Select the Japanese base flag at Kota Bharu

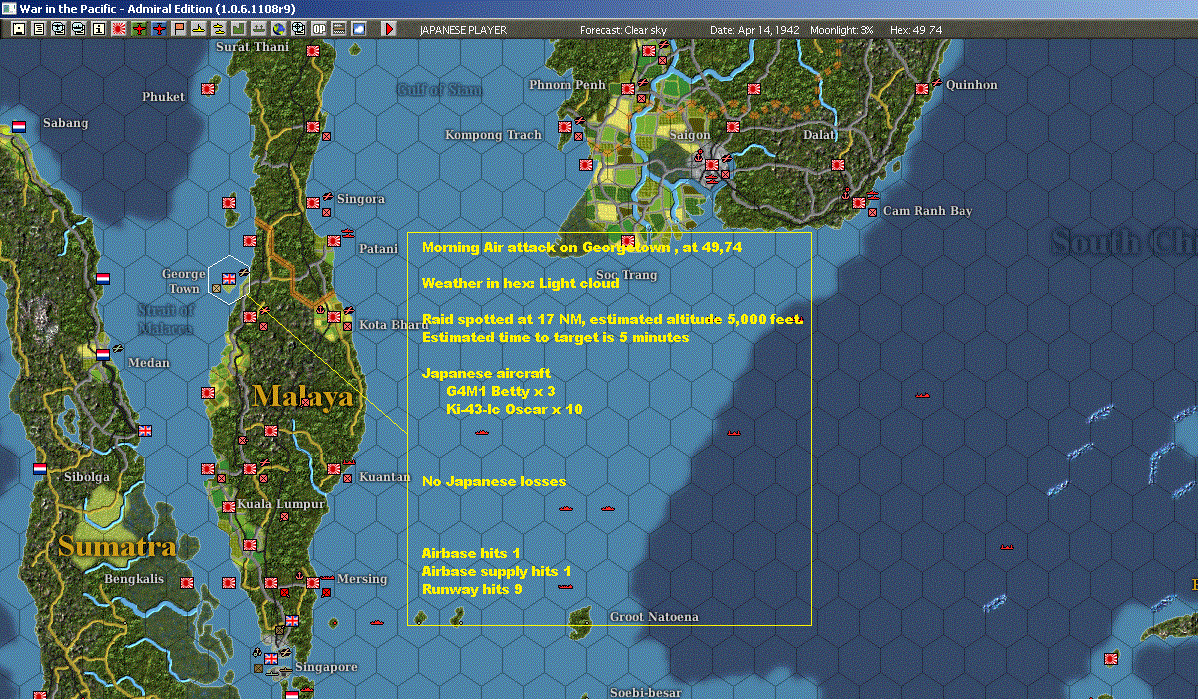[x=334, y=316]
